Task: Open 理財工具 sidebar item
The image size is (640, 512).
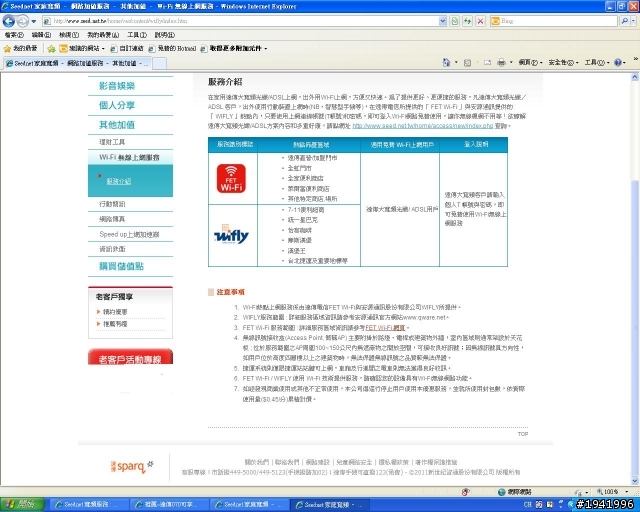Action: [x=112, y=142]
